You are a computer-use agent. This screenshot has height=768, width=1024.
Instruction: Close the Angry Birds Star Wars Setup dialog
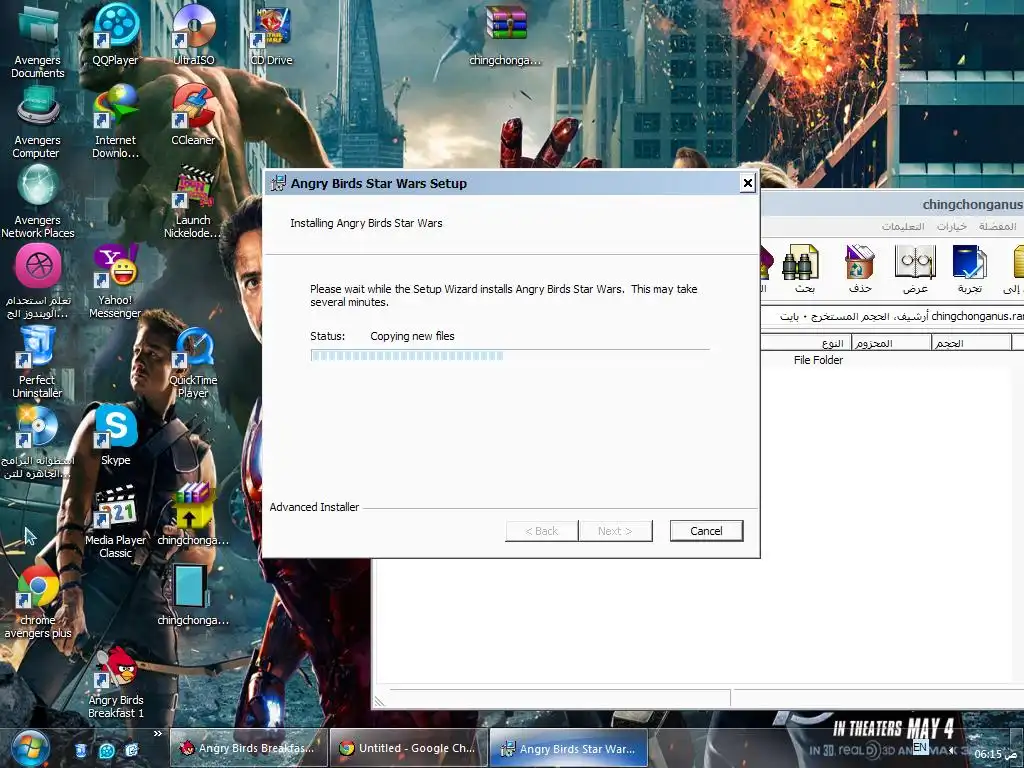pos(748,183)
